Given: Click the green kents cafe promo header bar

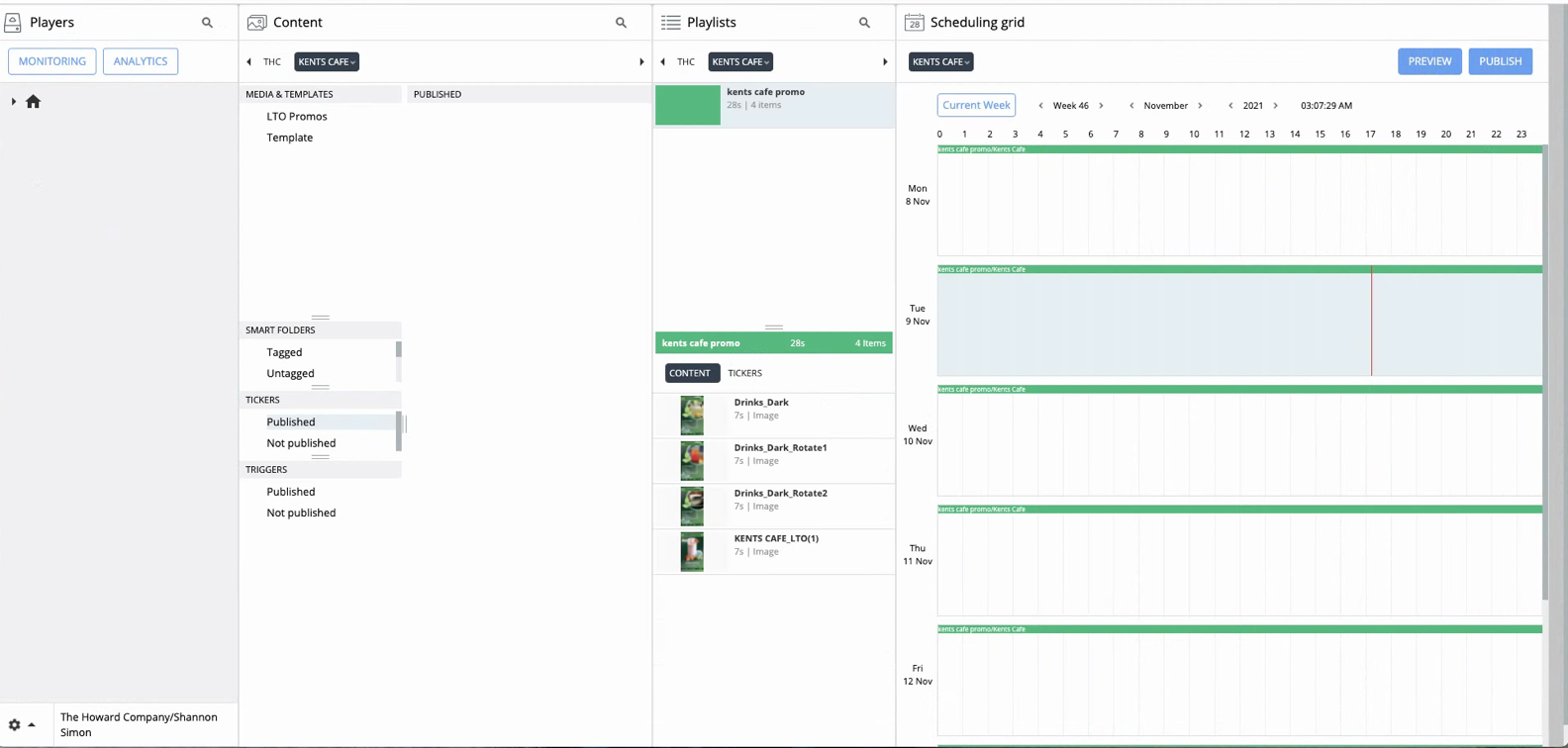Looking at the screenshot, I should 774,343.
